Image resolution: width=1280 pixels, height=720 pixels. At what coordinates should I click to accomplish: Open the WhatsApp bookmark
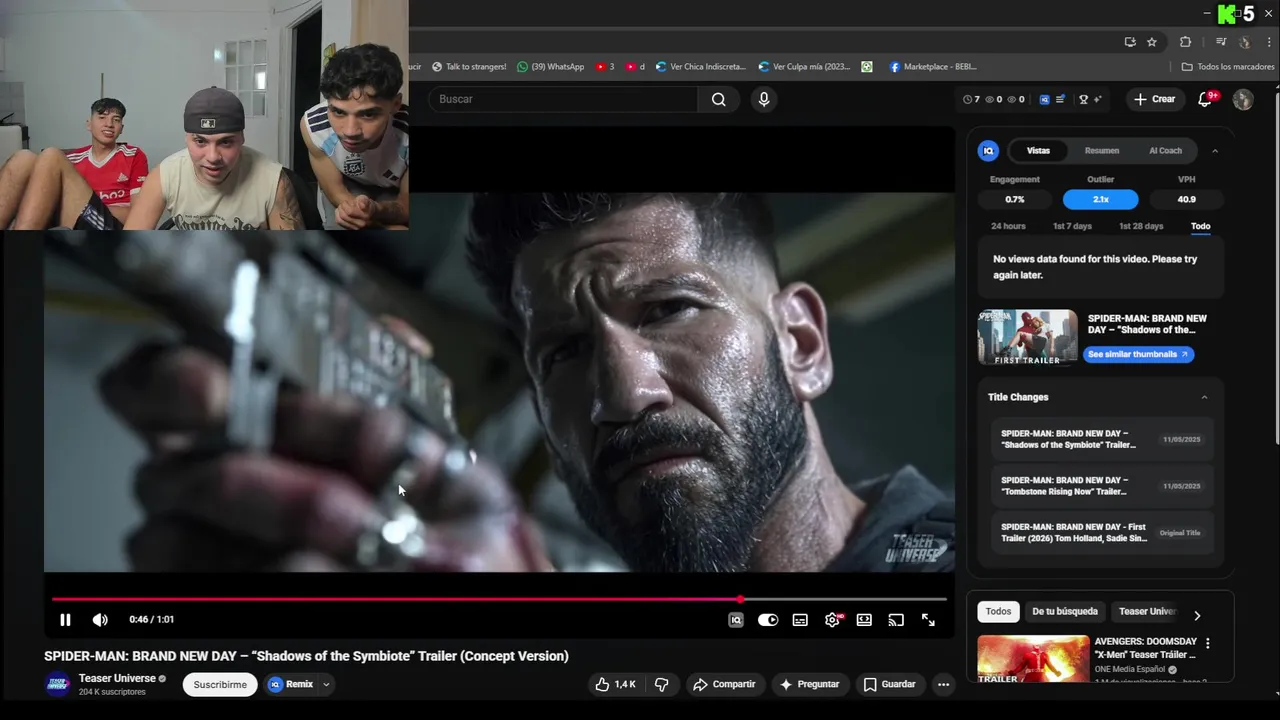[550, 67]
